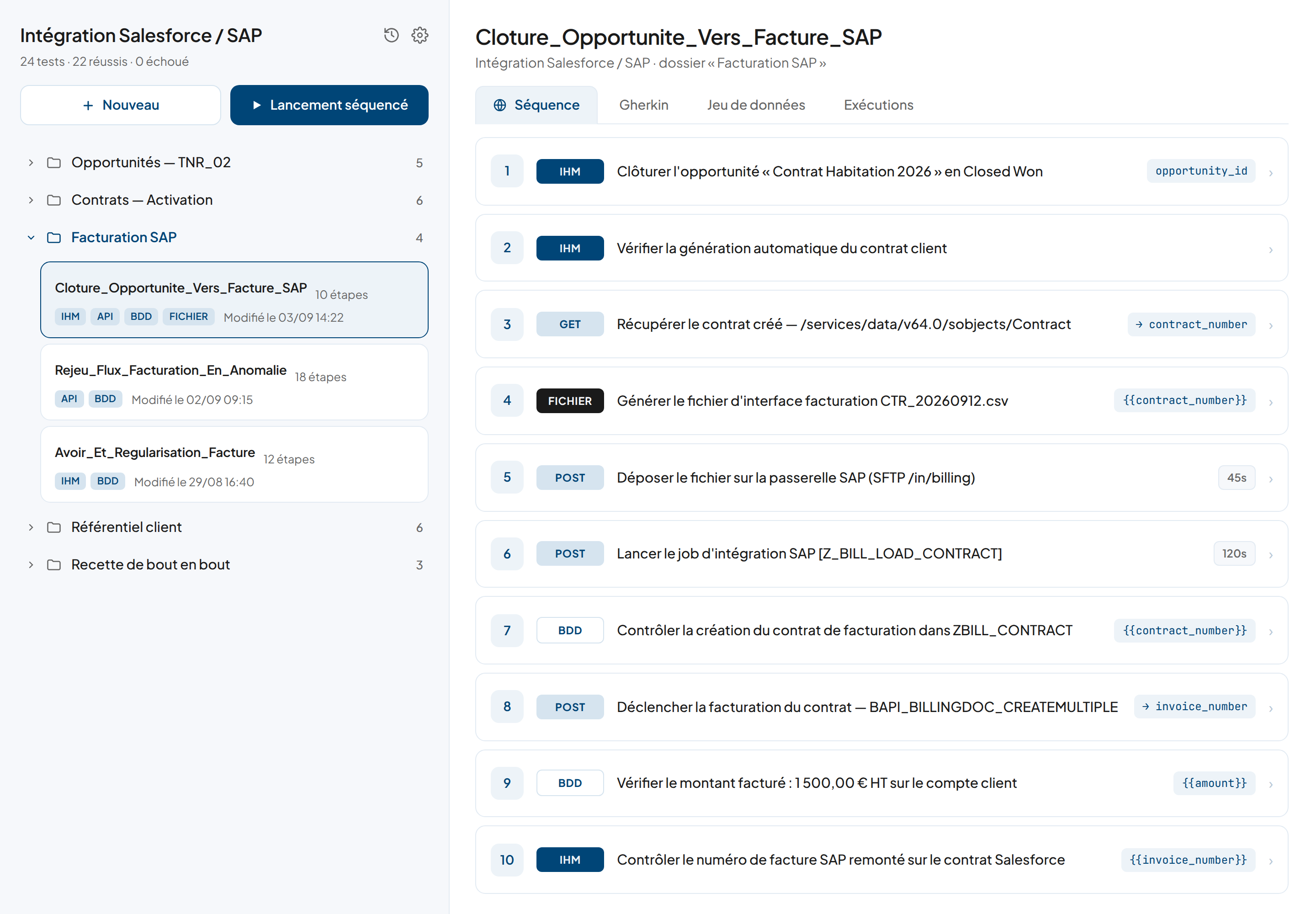Expand step 1 details chevron
This screenshot has width=1316, height=914.
pos(1271,173)
